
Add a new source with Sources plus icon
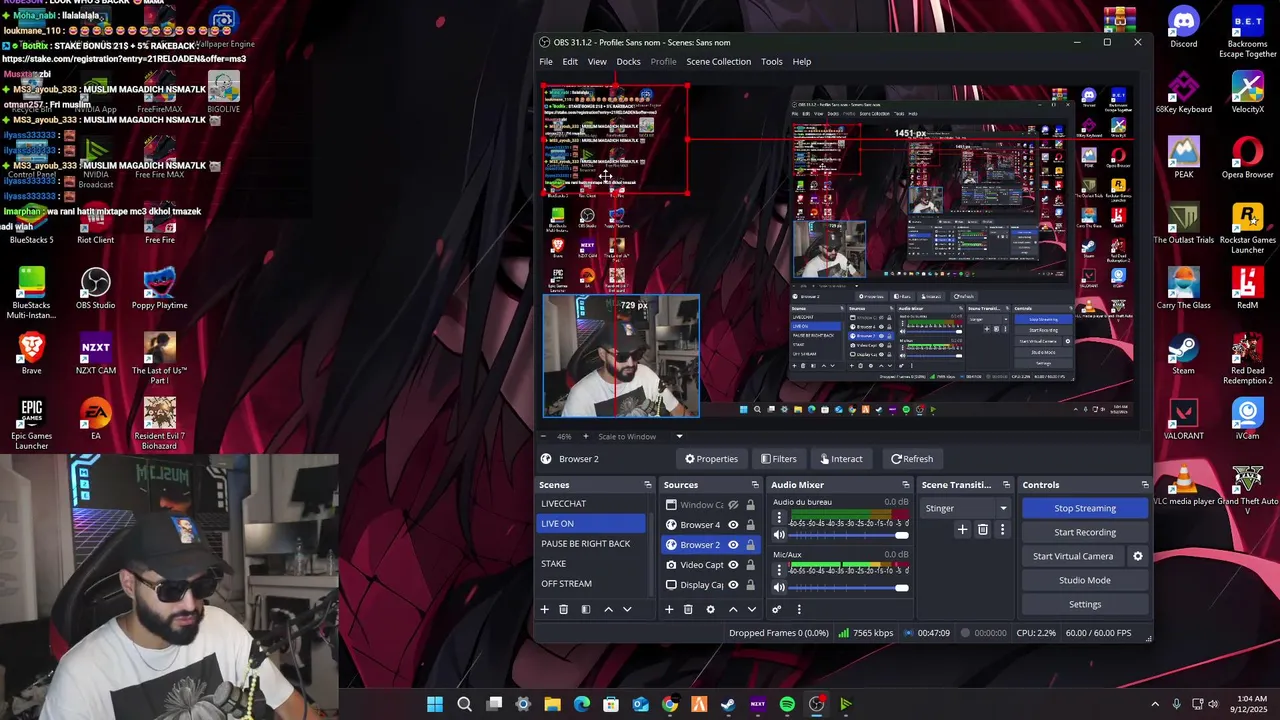669,609
